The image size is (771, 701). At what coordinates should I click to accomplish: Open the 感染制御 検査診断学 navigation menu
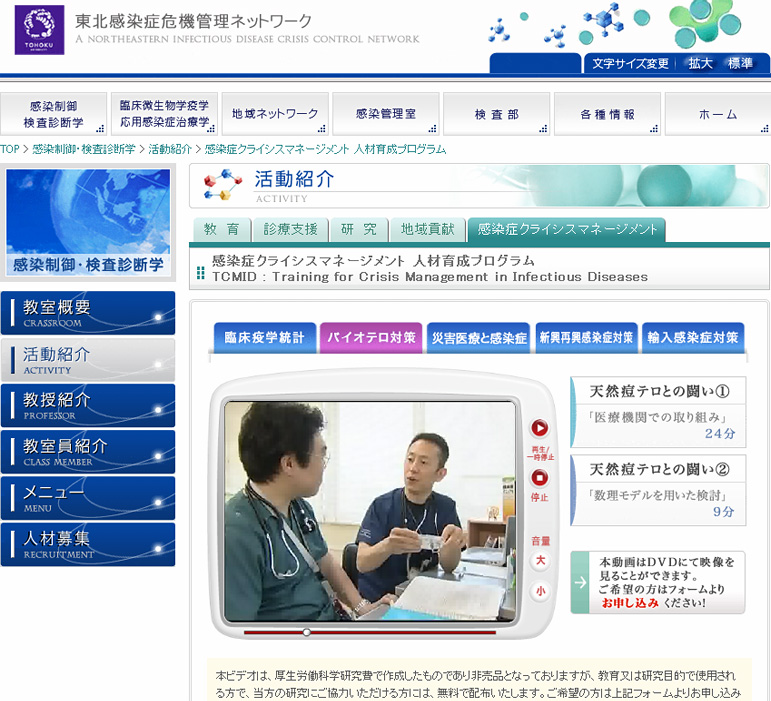point(54,114)
